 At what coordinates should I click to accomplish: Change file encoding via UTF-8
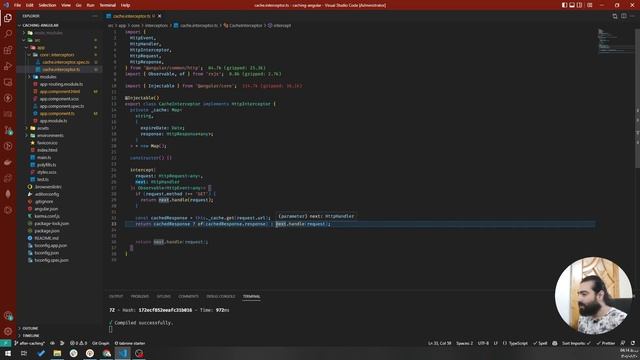click(x=483, y=343)
